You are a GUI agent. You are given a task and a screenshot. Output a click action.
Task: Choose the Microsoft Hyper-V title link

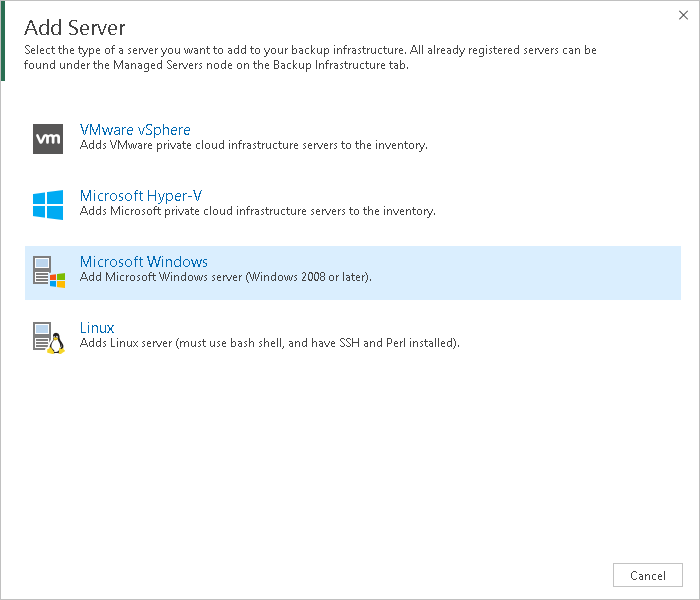coord(141,196)
